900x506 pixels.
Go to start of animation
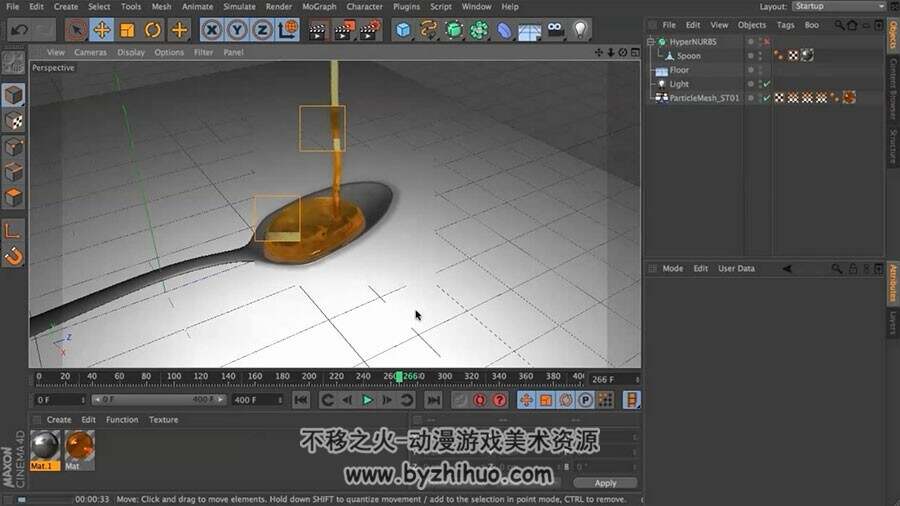point(301,400)
